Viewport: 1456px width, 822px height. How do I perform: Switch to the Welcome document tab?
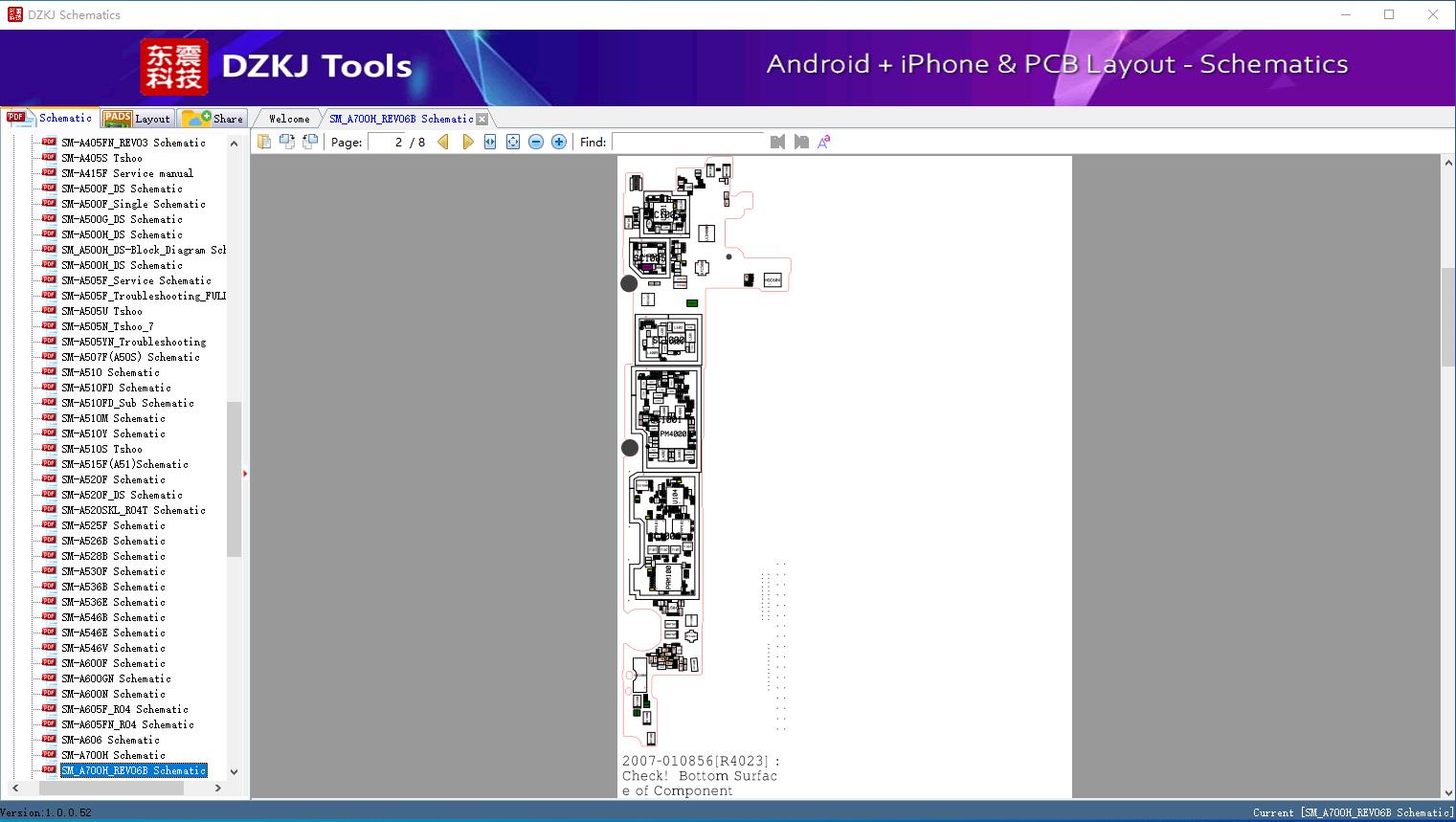(289, 119)
